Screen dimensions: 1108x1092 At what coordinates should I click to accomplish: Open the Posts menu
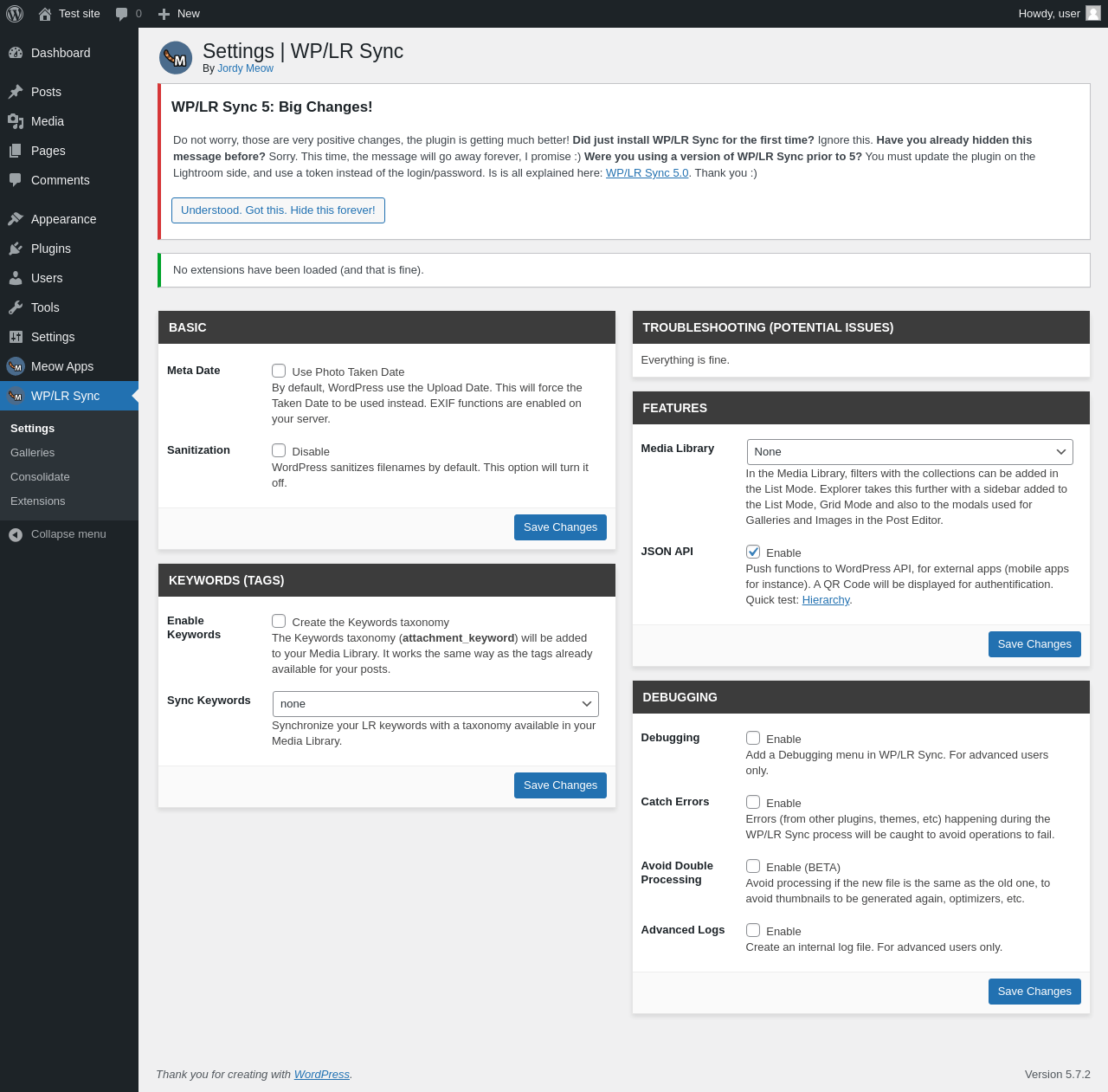click(x=69, y=92)
